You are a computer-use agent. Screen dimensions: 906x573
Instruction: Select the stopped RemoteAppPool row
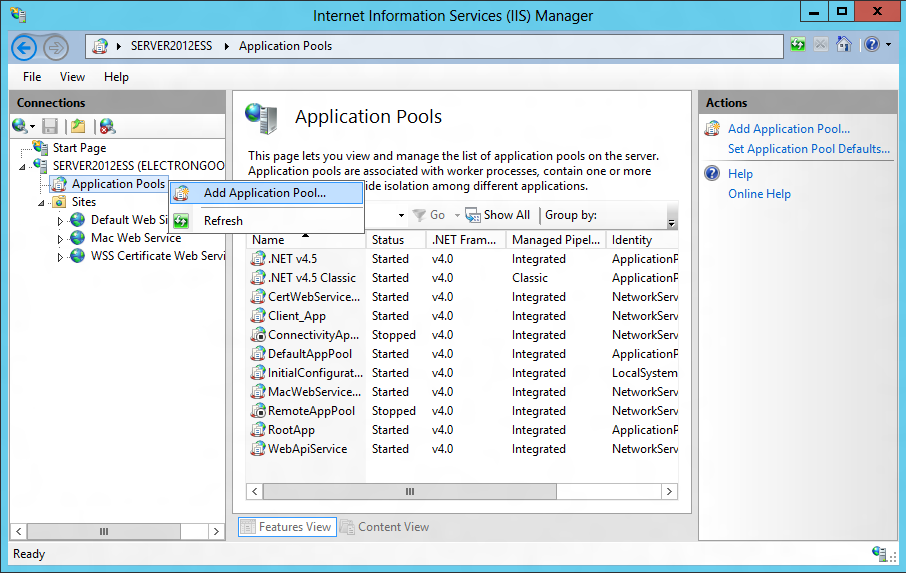462,411
